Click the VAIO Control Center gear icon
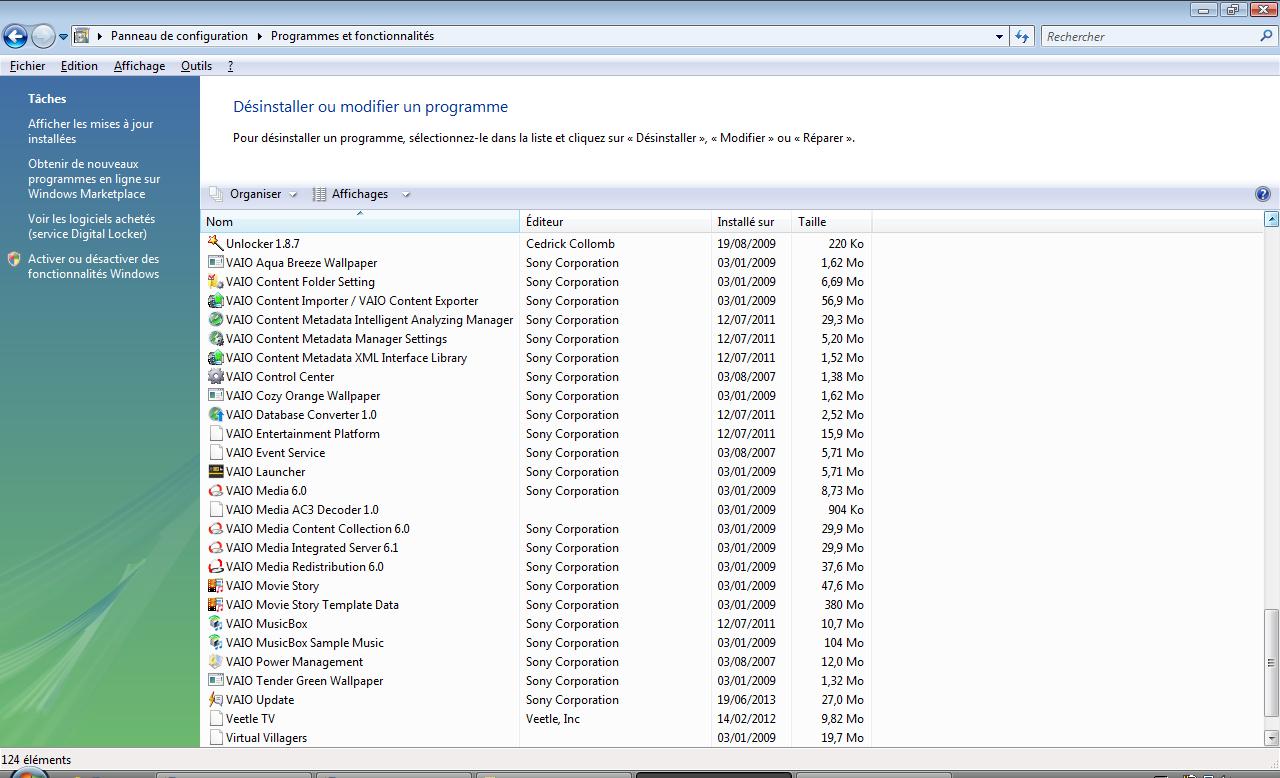This screenshot has height=778, width=1280. [215, 377]
